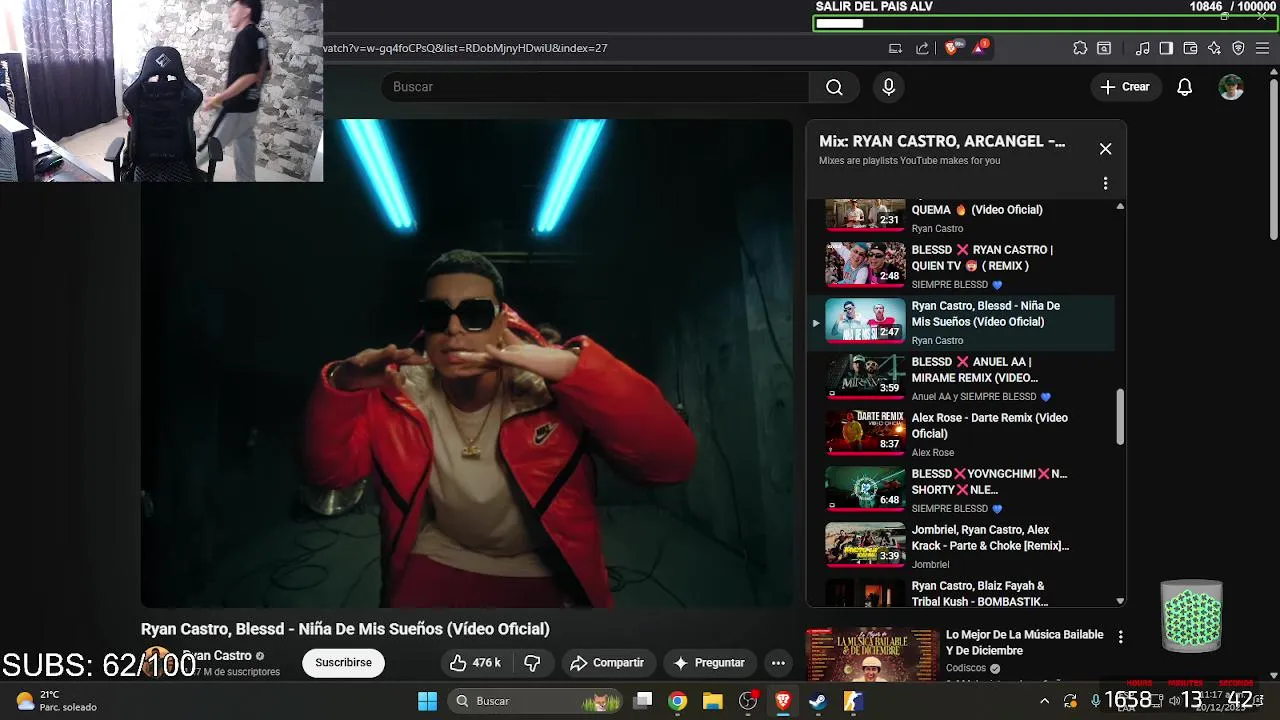
Task: Click playlist scroll down arrow
Action: point(1120,601)
